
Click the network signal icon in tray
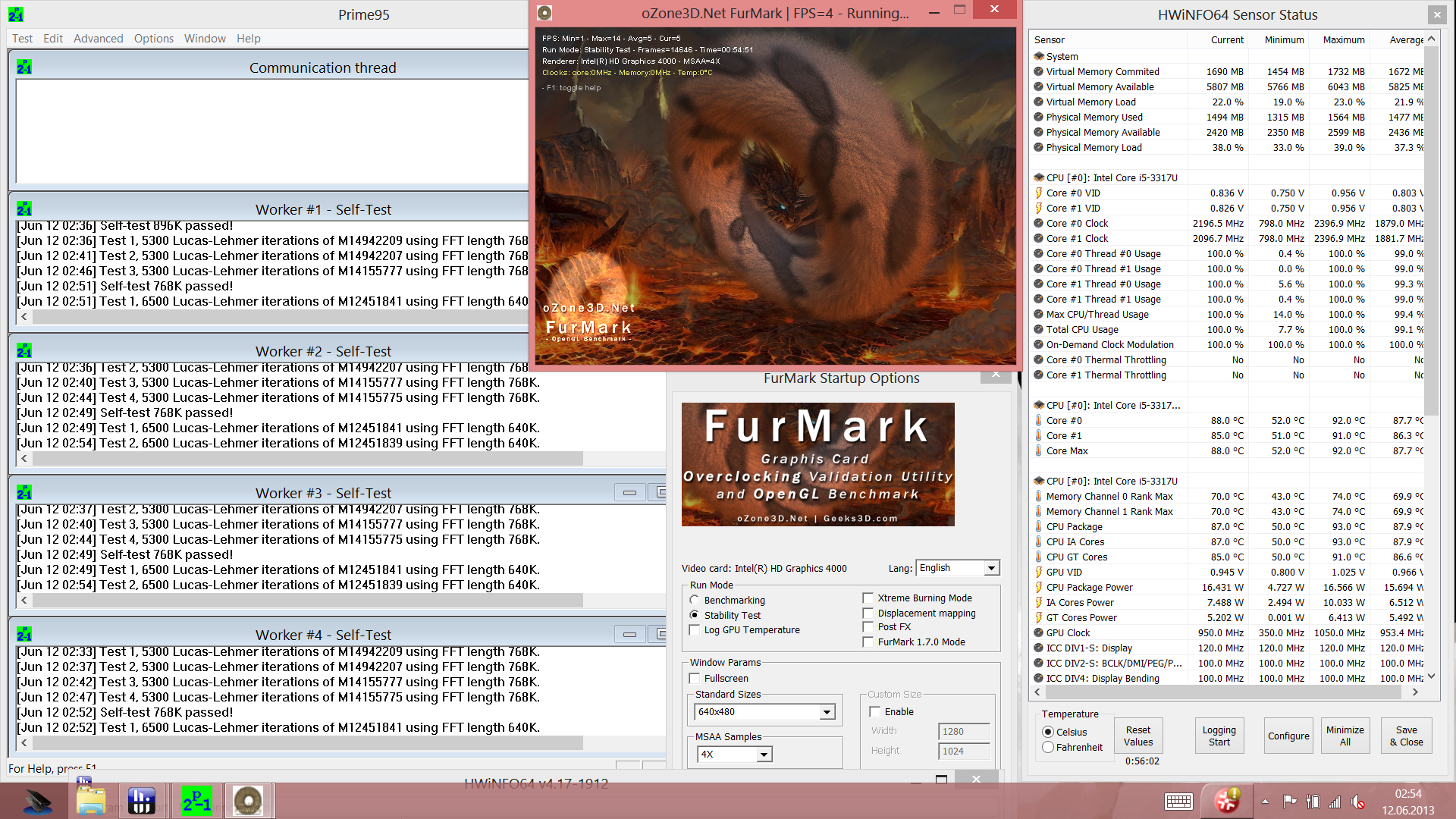pos(1335,802)
